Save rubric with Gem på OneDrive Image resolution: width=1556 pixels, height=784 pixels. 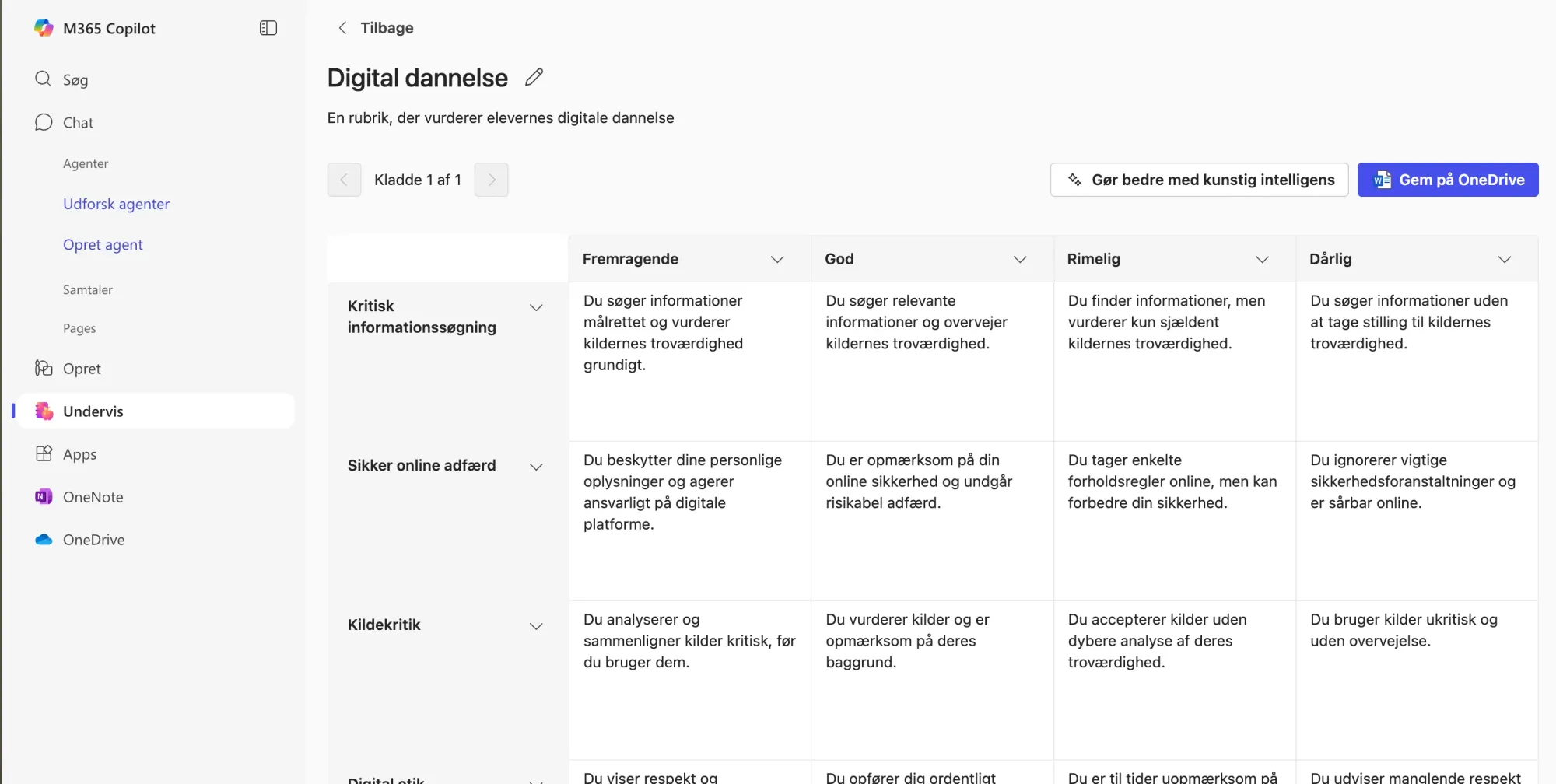click(x=1448, y=180)
